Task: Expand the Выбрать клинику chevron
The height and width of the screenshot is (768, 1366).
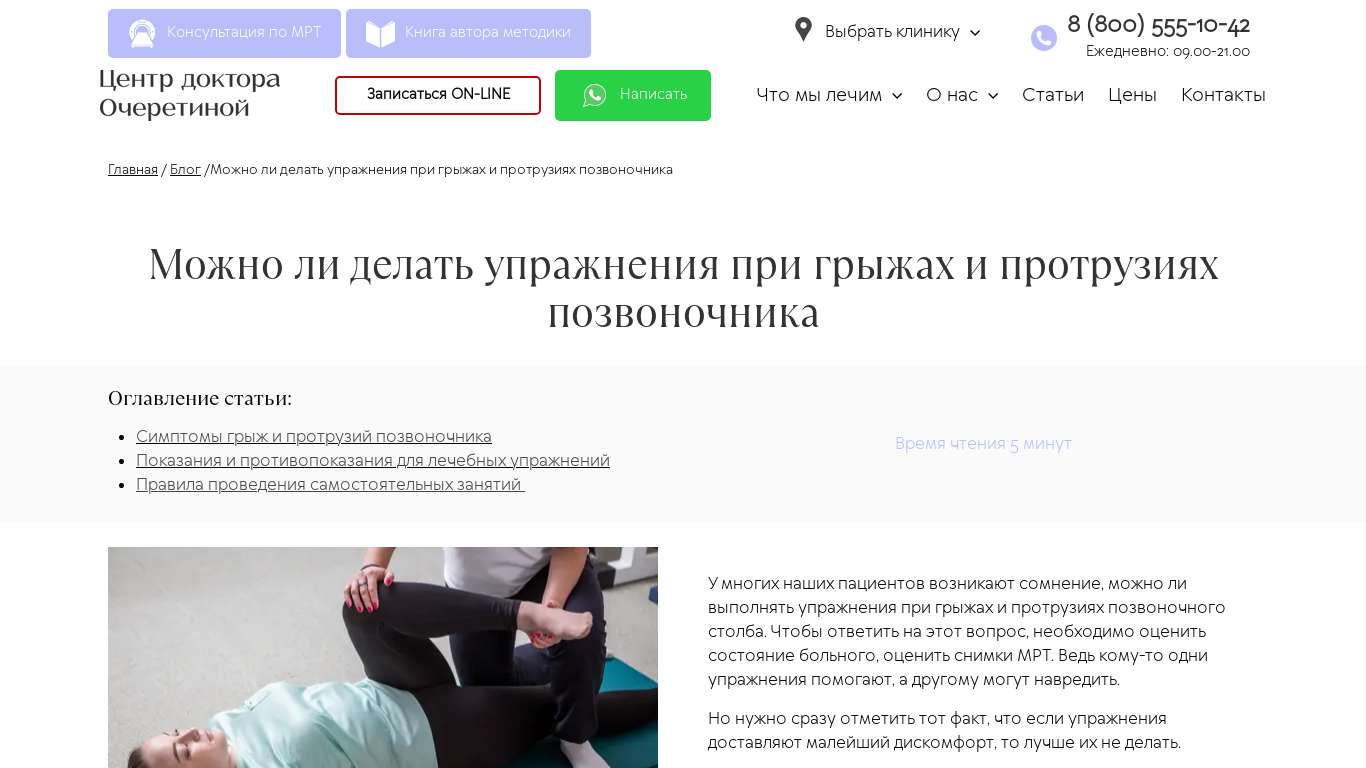Action: click(x=975, y=33)
